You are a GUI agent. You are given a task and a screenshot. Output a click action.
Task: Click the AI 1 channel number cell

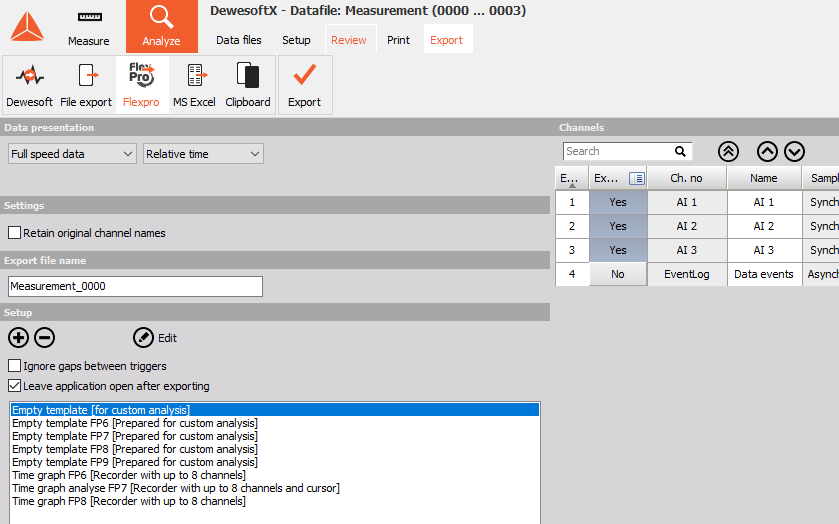tap(687, 202)
